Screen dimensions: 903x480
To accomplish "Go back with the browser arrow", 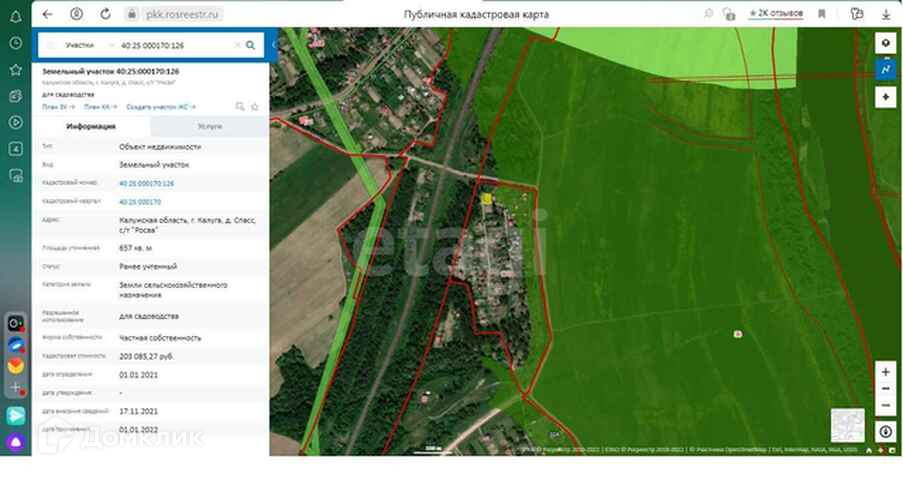I will 48,14.
